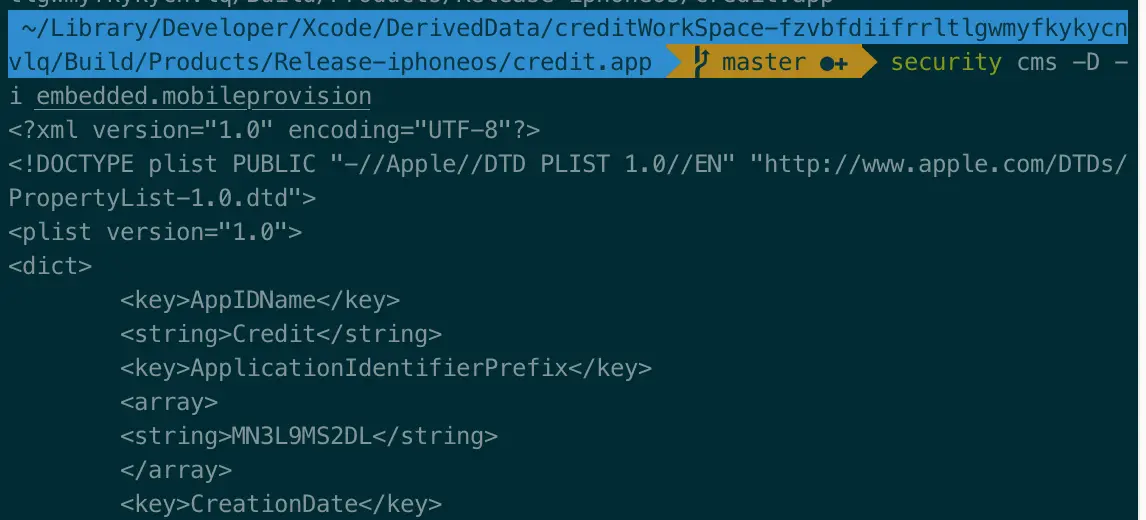Click the PropertyList-1.0.dtd text
This screenshot has height=520, width=1146.
coord(148,198)
